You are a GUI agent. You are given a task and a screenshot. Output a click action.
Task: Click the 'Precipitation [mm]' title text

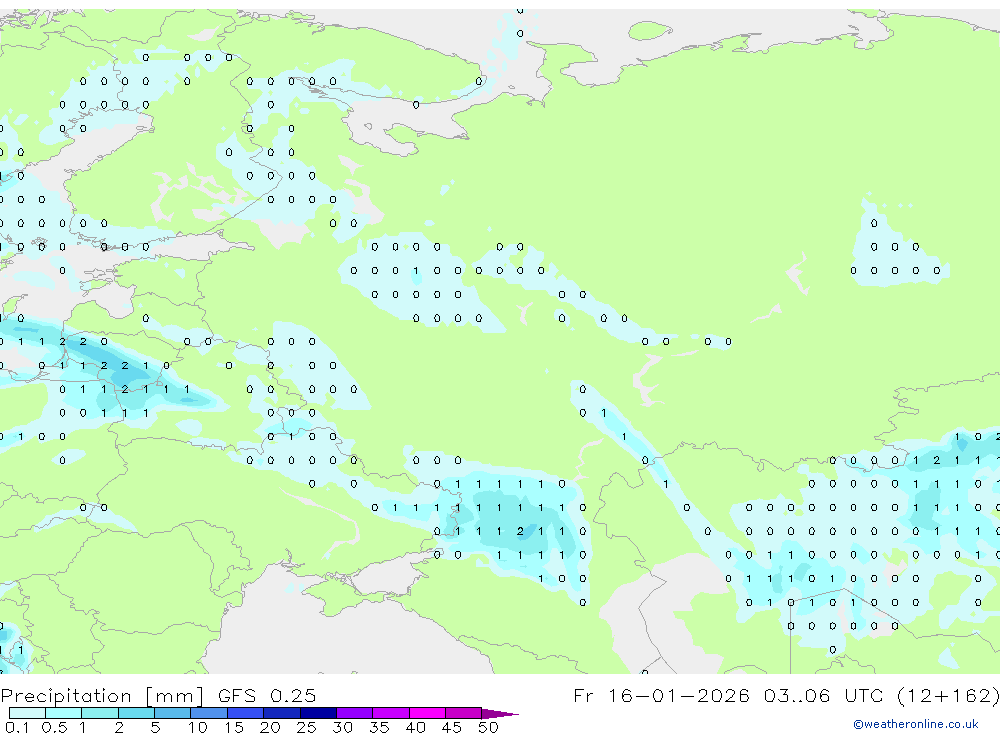pyautogui.click(x=103, y=696)
